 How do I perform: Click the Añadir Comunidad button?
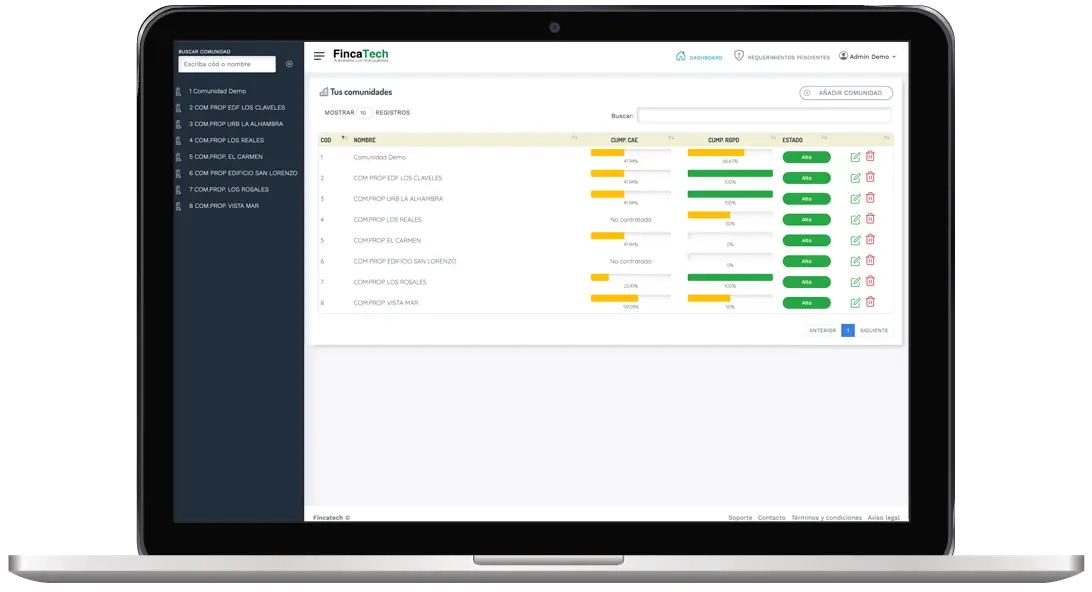tap(846, 93)
